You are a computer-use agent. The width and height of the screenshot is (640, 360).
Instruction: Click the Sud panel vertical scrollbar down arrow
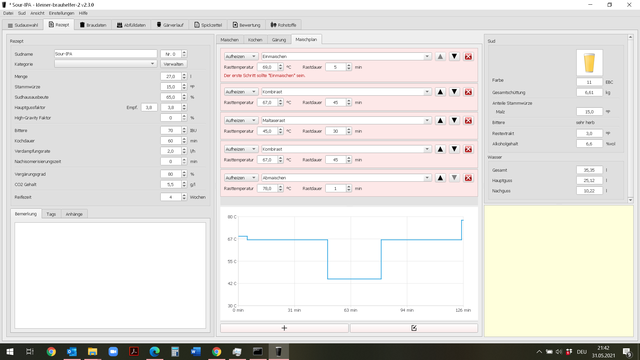coord(630,200)
